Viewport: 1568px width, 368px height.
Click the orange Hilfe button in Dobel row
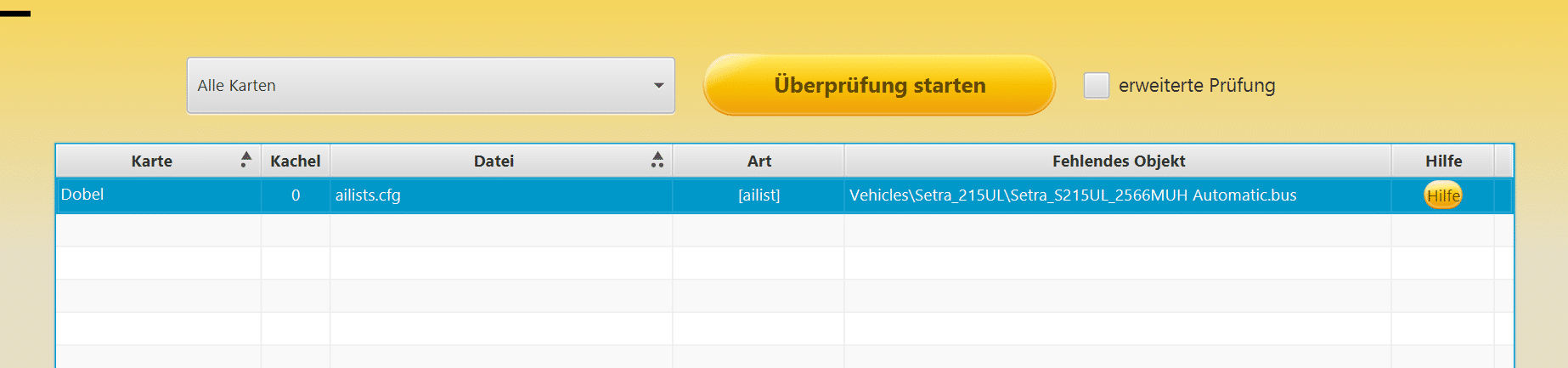1443,195
